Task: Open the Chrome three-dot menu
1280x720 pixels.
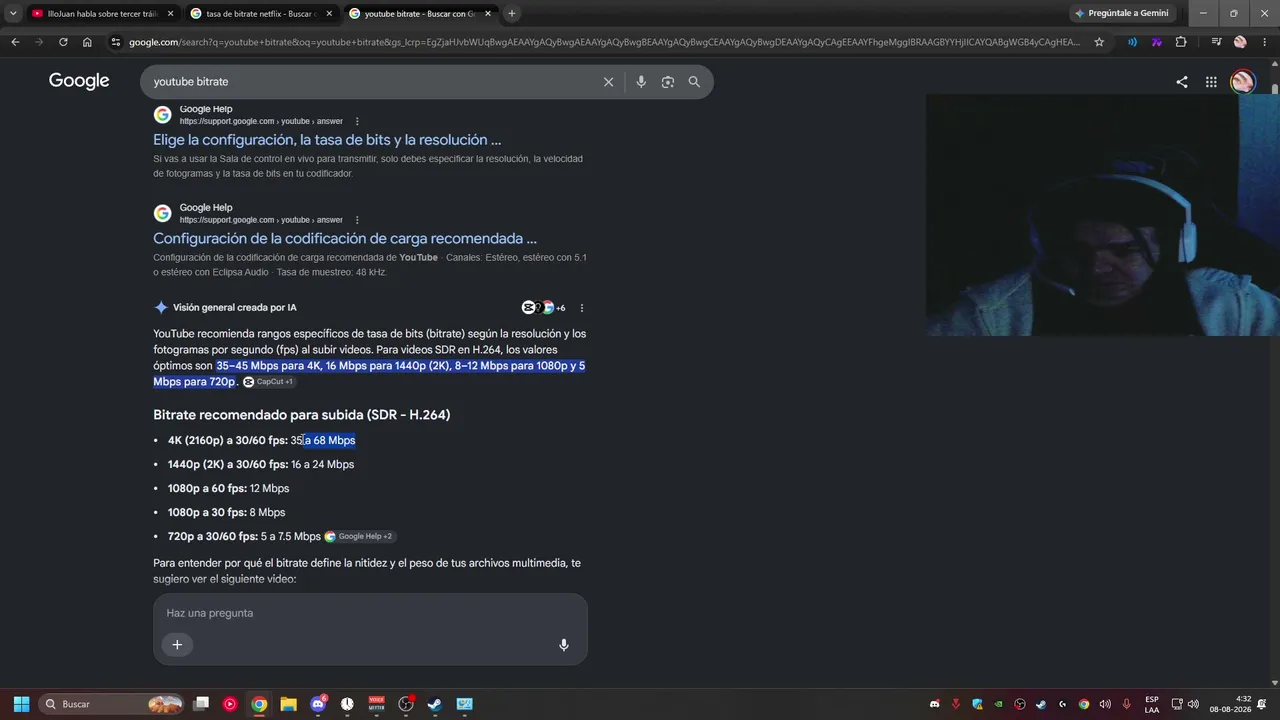Action: 1263,42
